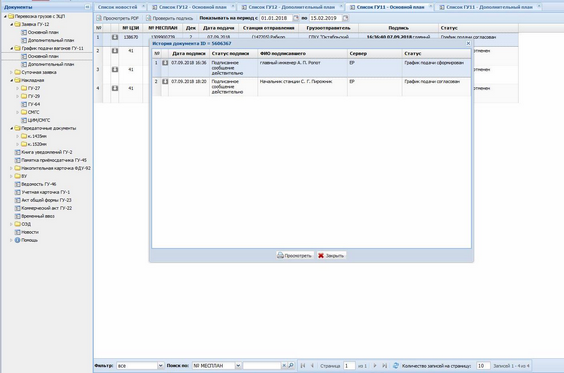The image size is (564, 373).
Task: Click save icon in history dialog row 2
Action: pos(165,81)
